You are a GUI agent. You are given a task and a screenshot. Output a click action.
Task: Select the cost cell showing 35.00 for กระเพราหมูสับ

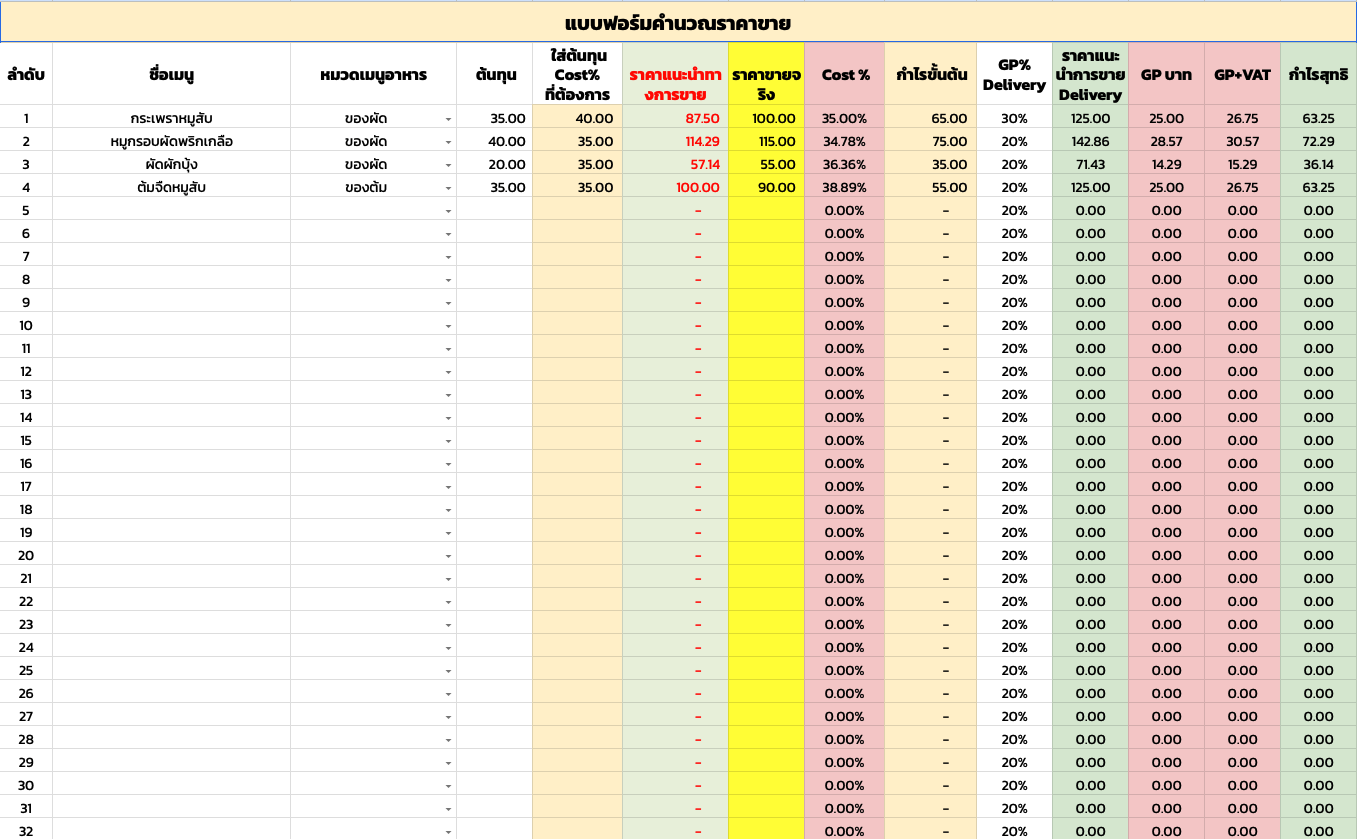pyautogui.click(x=494, y=118)
